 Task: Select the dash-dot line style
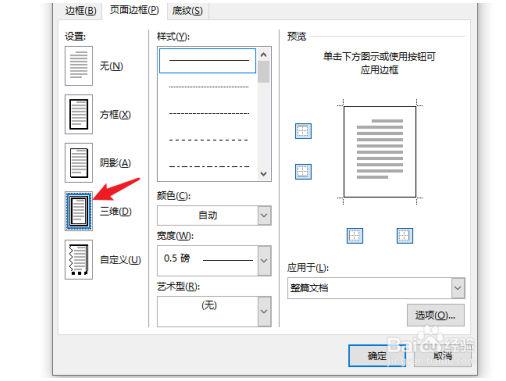pyautogui.click(x=209, y=166)
